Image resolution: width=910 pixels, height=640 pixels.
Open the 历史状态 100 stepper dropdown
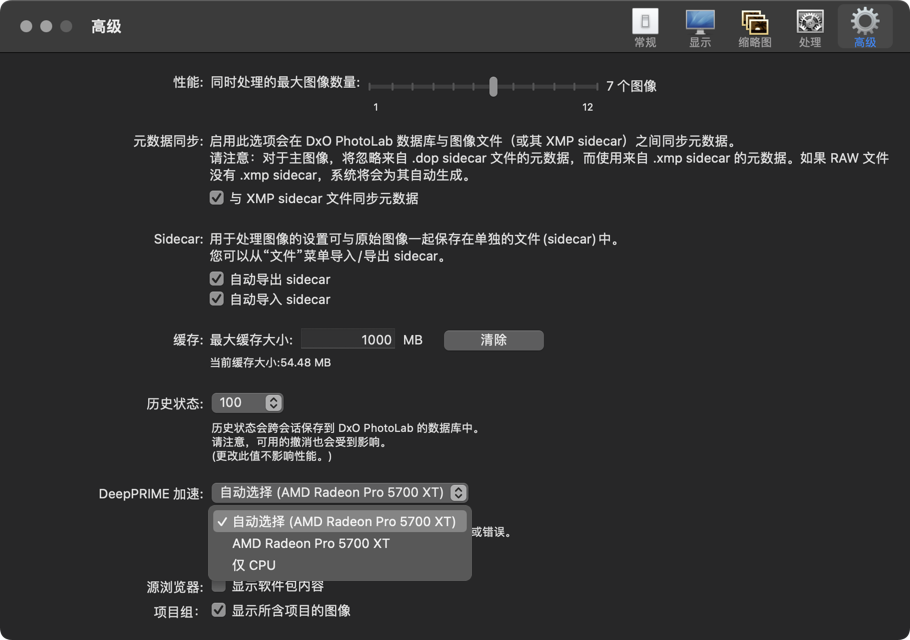coord(247,402)
